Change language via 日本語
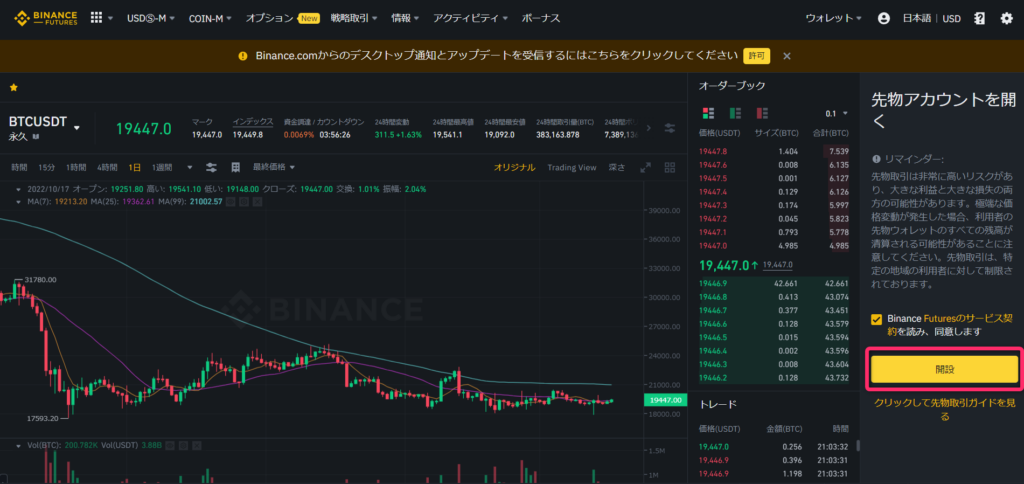1024x484 pixels. point(917,18)
